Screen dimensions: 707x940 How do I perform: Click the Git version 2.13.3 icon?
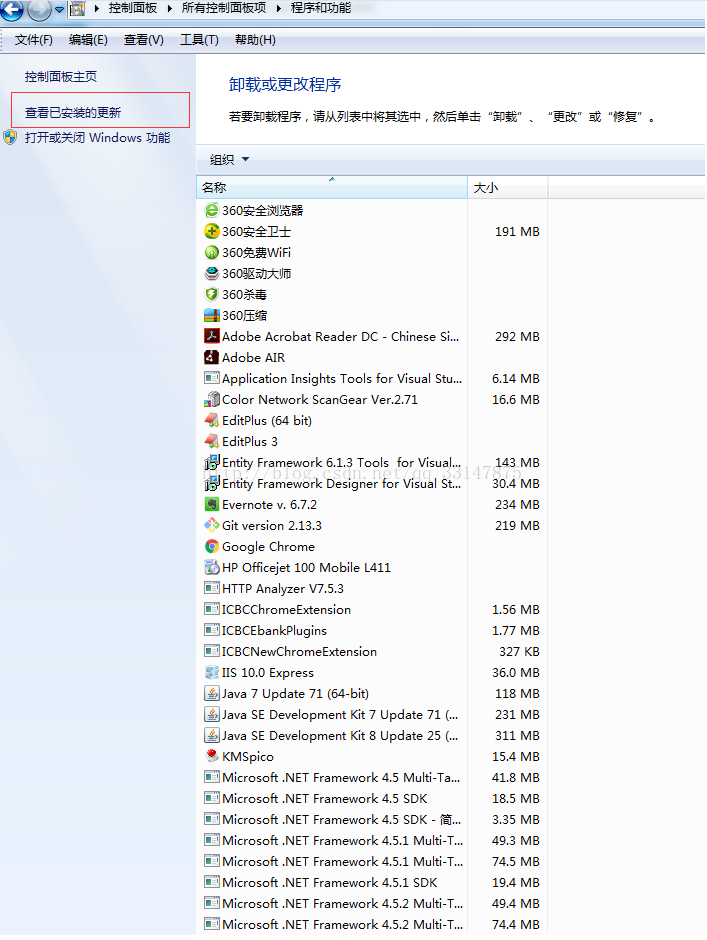click(212, 525)
